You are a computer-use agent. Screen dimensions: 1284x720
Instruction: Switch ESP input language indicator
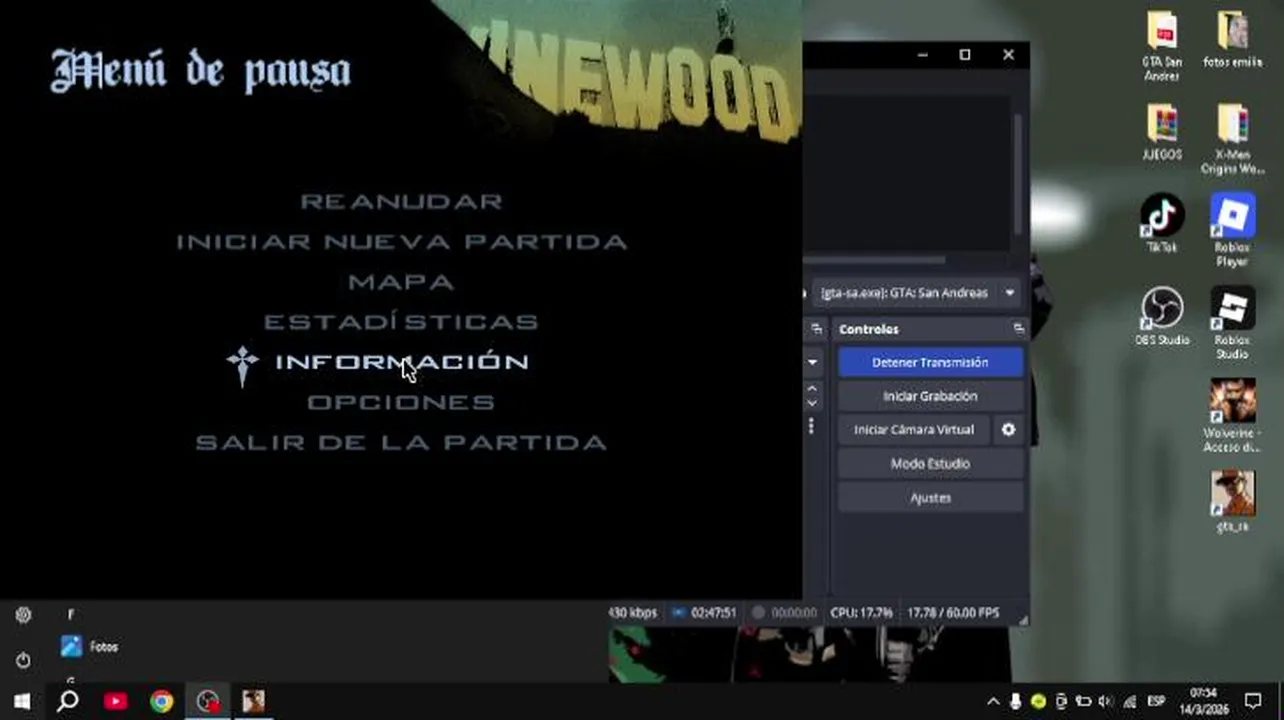[x=1156, y=701]
